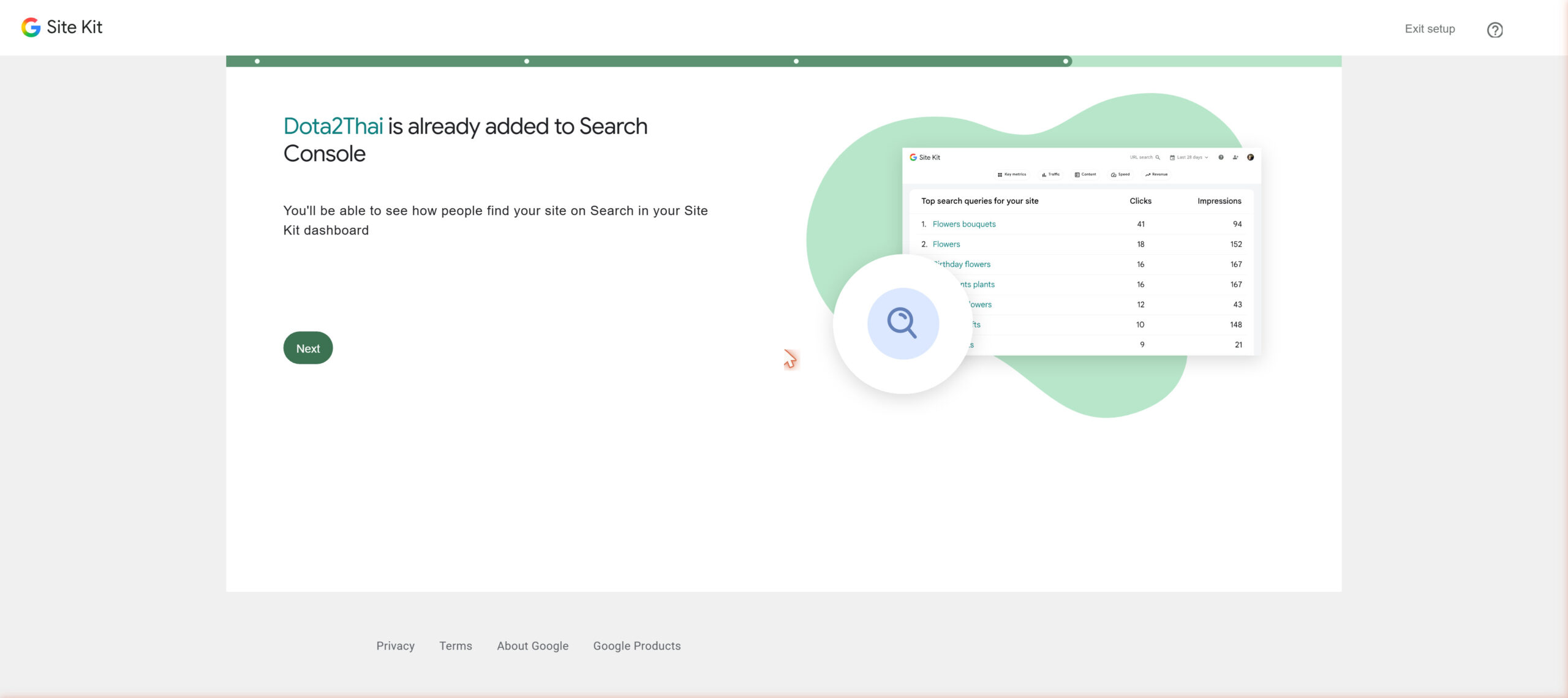This screenshot has height=698, width=1568.
Task: Click the 'You'll be able to see' description text
Action: click(495, 220)
